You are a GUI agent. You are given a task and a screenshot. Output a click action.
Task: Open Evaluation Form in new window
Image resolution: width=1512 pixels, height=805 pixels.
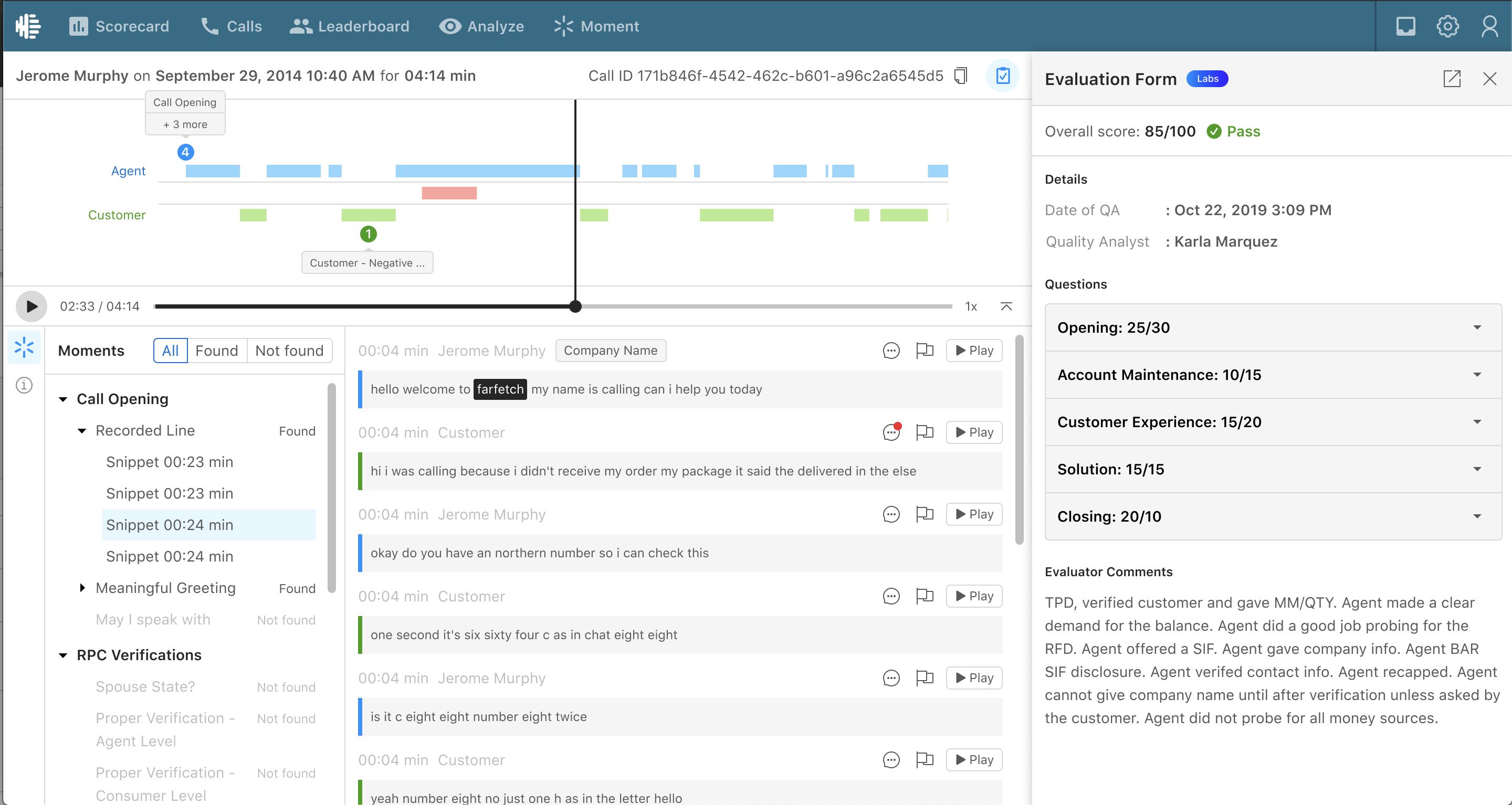pos(1452,79)
